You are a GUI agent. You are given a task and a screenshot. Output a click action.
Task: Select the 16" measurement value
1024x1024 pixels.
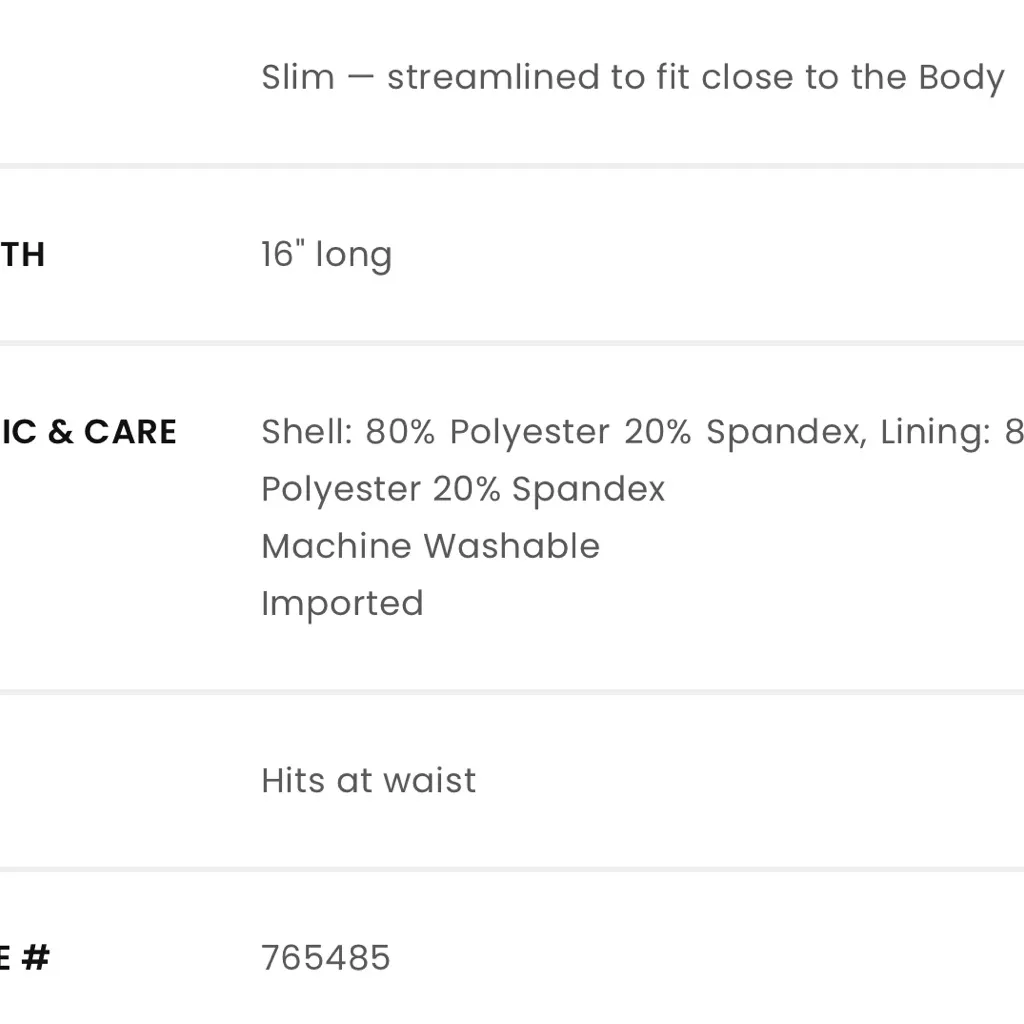[x=282, y=255]
